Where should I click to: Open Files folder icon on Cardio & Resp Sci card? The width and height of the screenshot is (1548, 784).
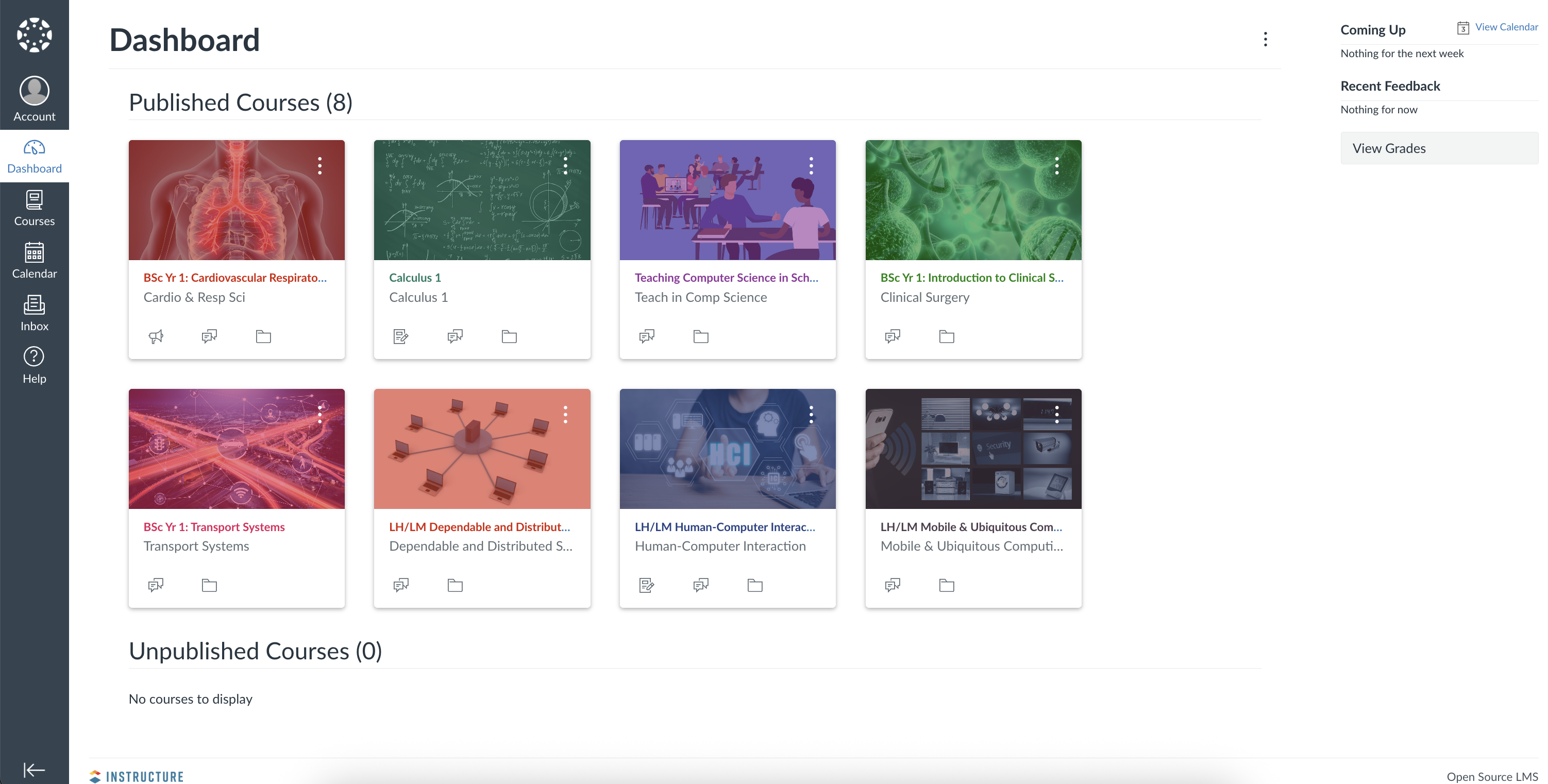(263, 336)
